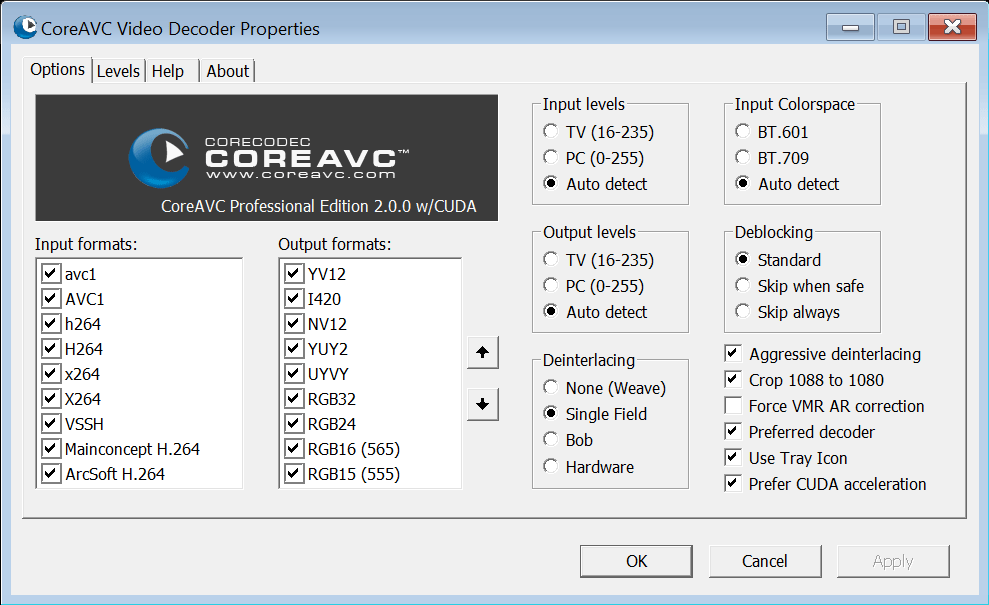Open the About tab
This screenshot has height=605, width=989.
coord(227,71)
